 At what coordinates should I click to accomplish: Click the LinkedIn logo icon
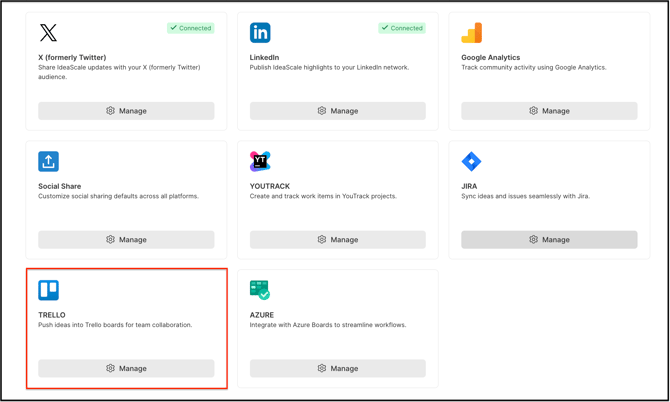[260, 33]
